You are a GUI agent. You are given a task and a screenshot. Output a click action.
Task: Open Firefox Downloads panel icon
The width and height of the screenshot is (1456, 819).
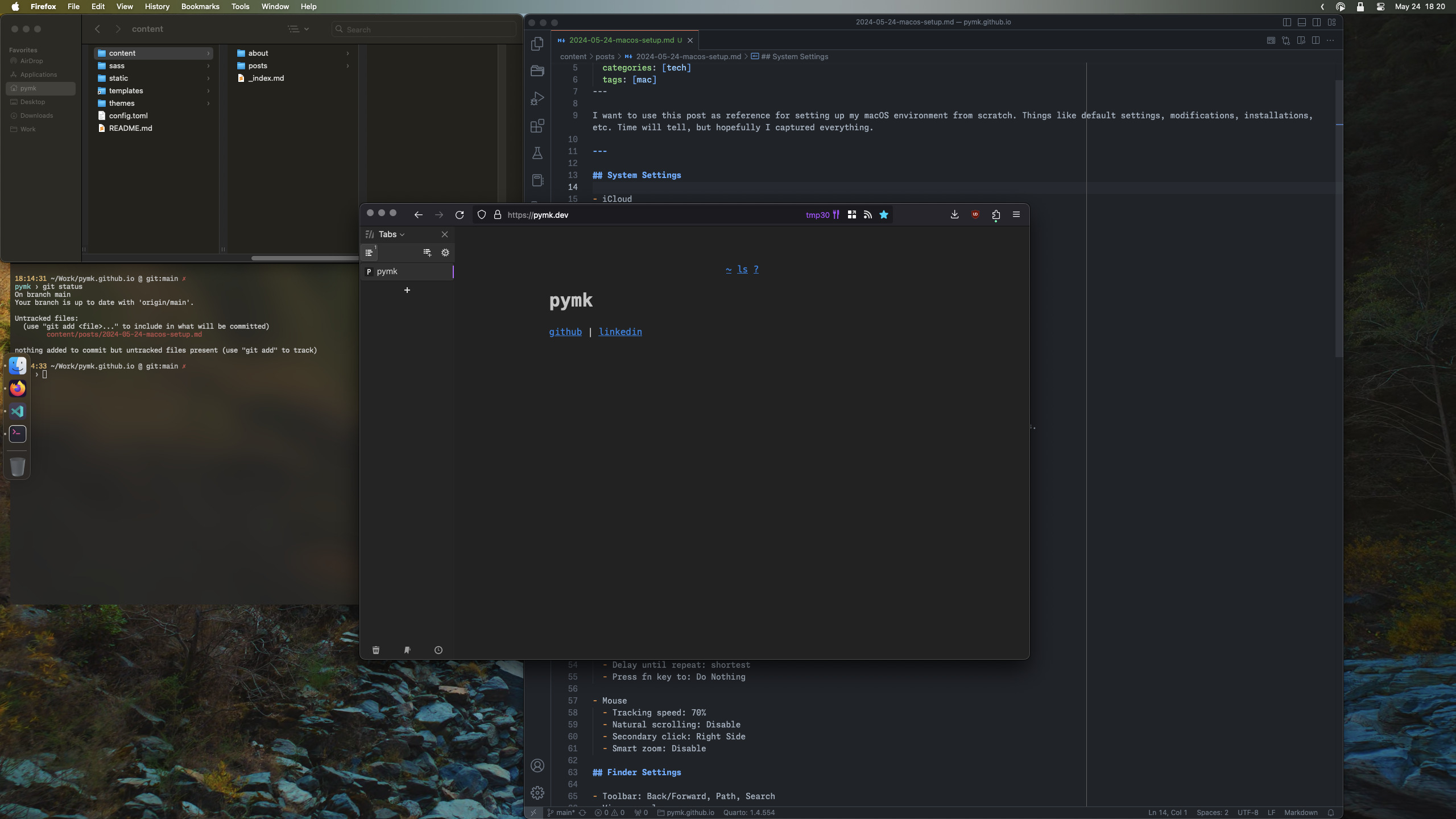[x=954, y=214]
